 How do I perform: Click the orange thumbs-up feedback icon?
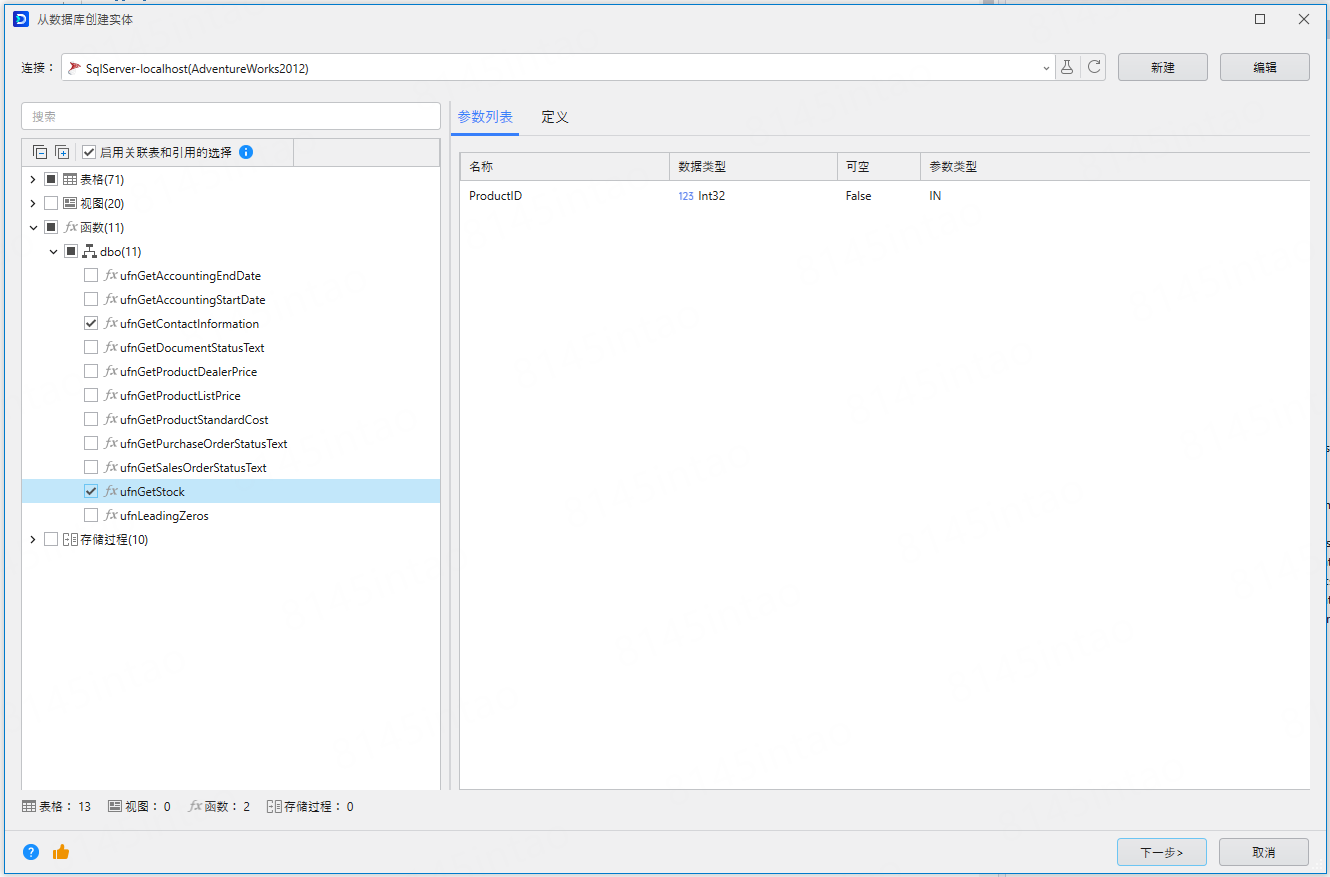coord(61,852)
